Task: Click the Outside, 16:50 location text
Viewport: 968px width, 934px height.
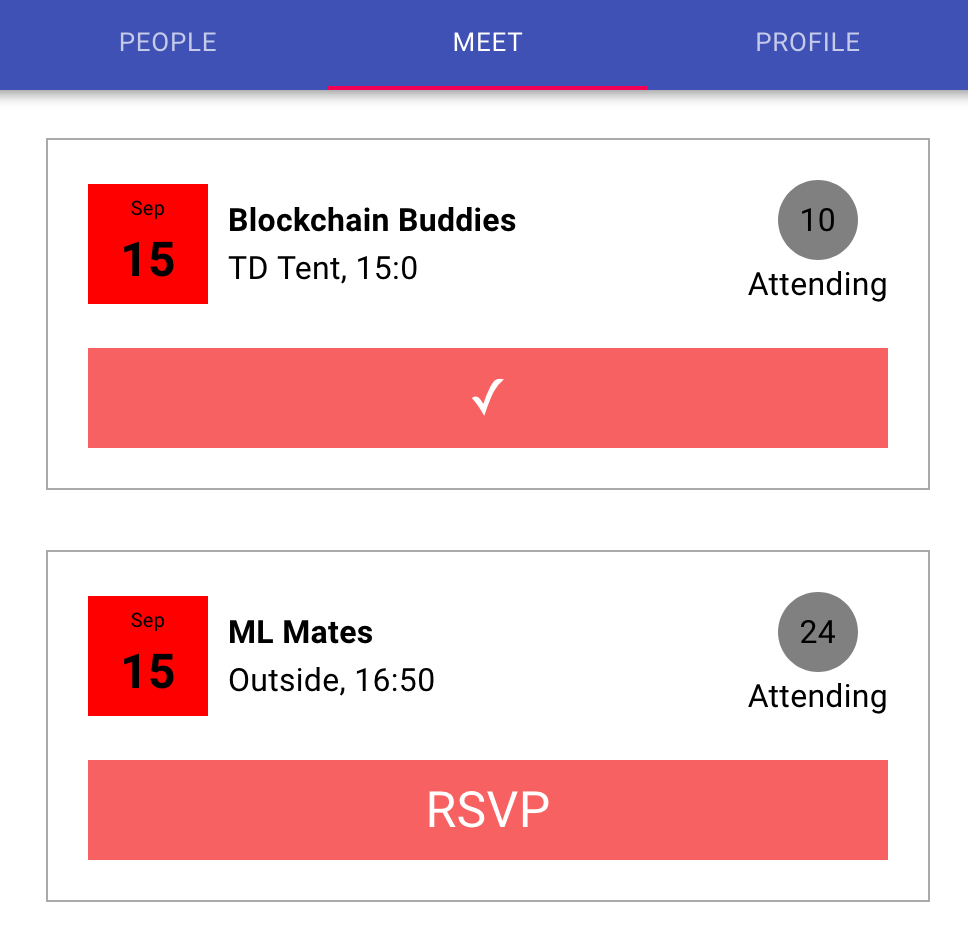Action: point(332,680)
